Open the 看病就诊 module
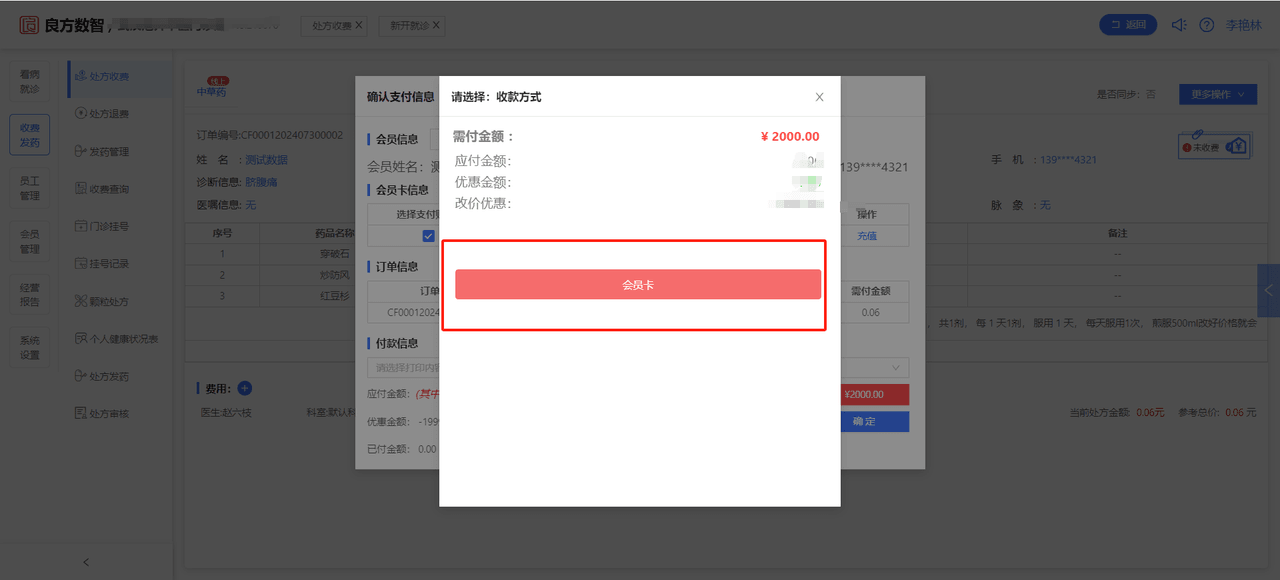The height and width of the screenshot is (580, 1280). click(x=30, y=81)
